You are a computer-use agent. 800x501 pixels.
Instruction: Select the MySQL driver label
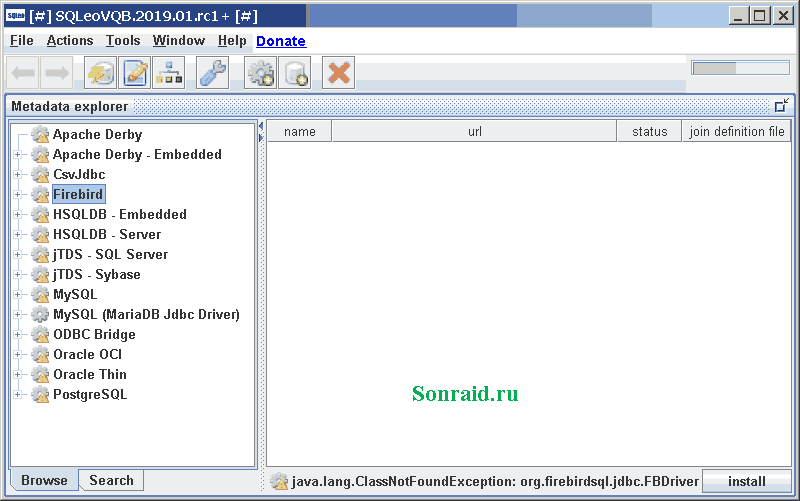[75, 294]
